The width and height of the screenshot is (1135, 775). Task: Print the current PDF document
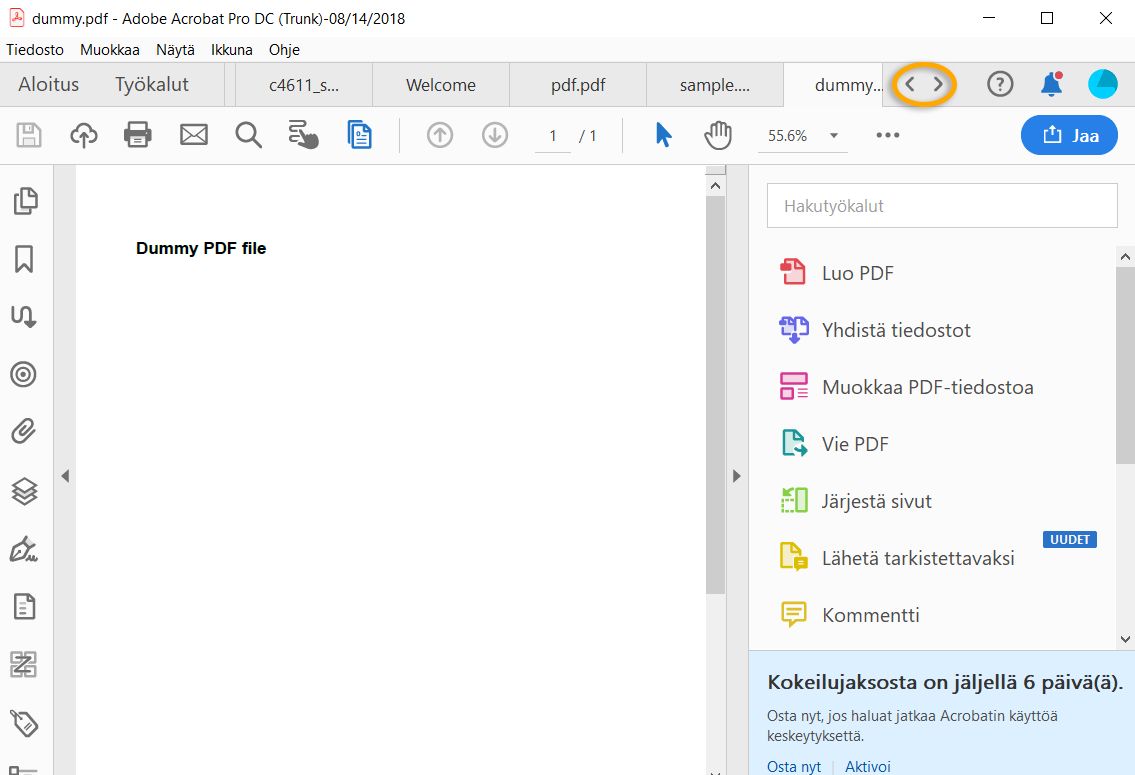pos(139,134)
